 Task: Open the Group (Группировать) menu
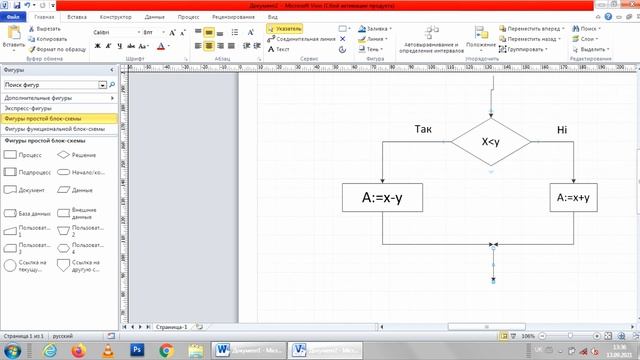pyautogui.click(x=523, y=49)
